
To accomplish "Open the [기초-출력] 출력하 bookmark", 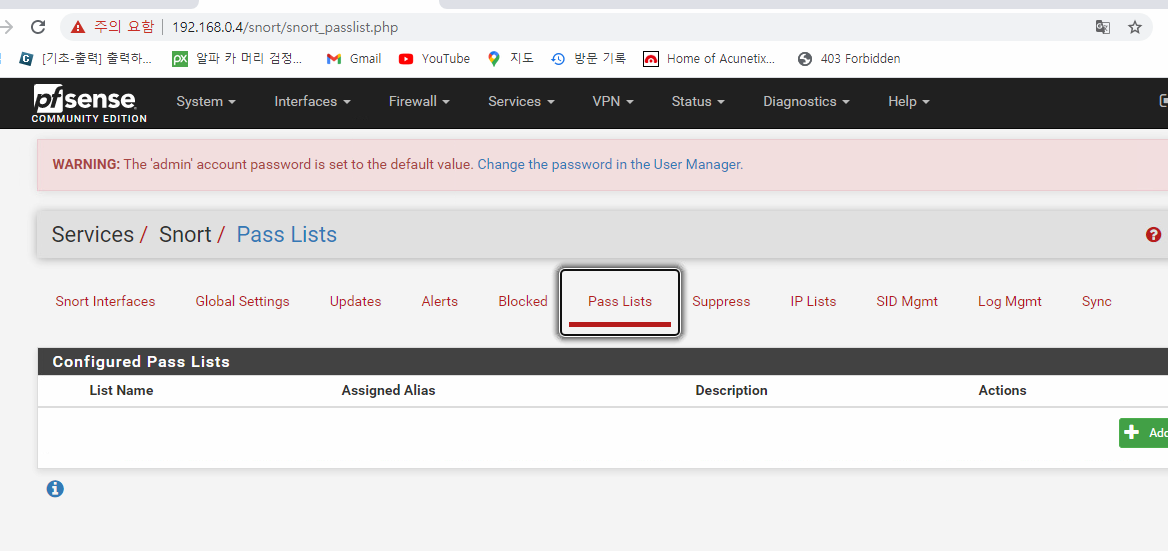I will click(x=85, y=58).
